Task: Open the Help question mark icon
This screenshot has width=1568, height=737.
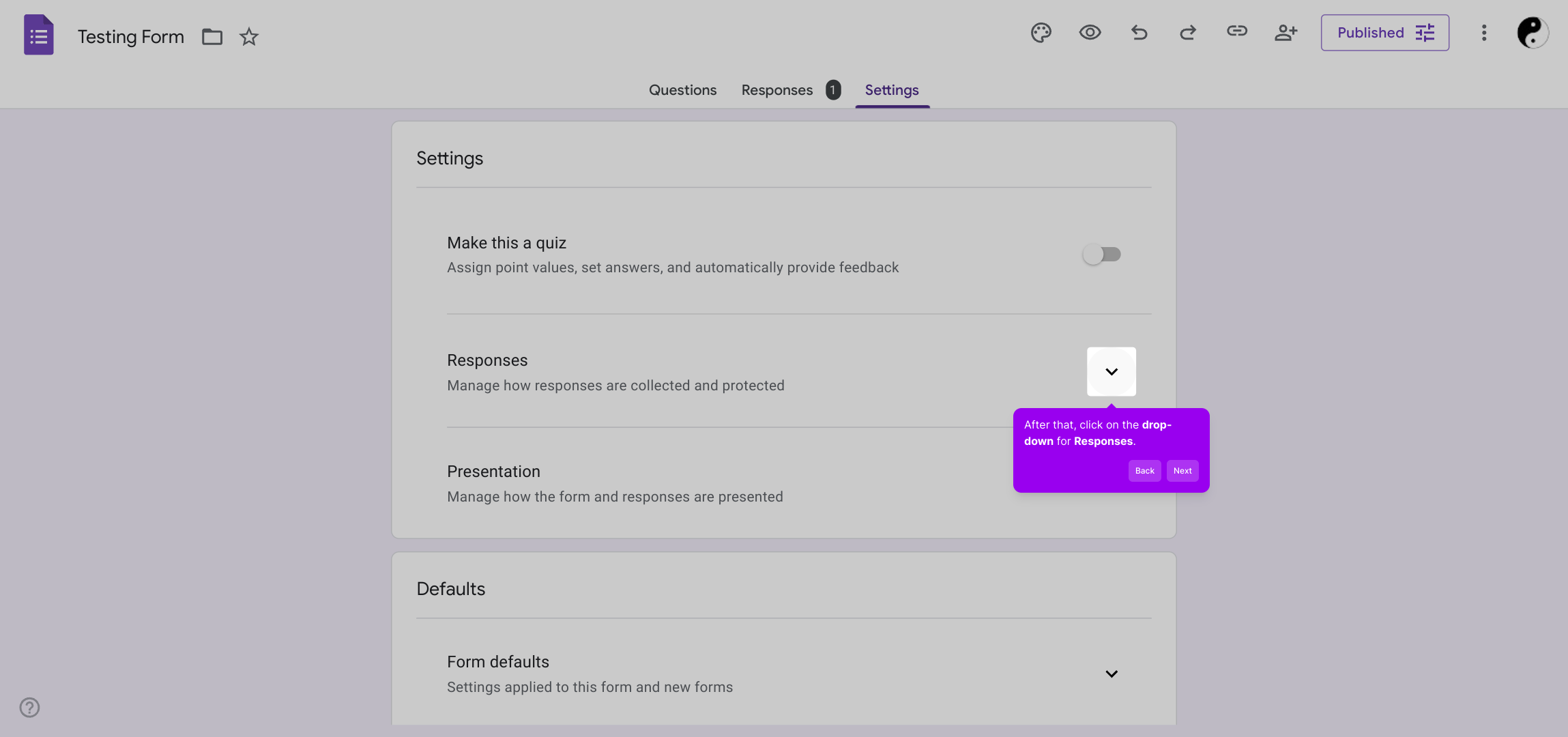Action: click(29, 707)
